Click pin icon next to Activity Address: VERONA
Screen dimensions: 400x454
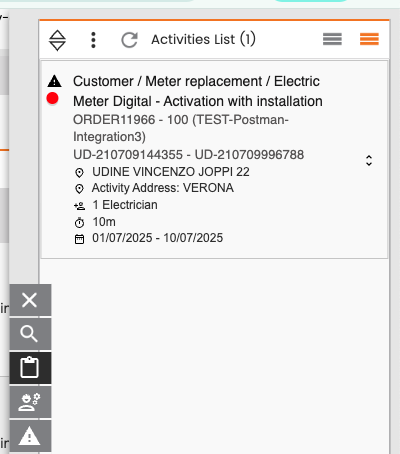click(79, 189)
